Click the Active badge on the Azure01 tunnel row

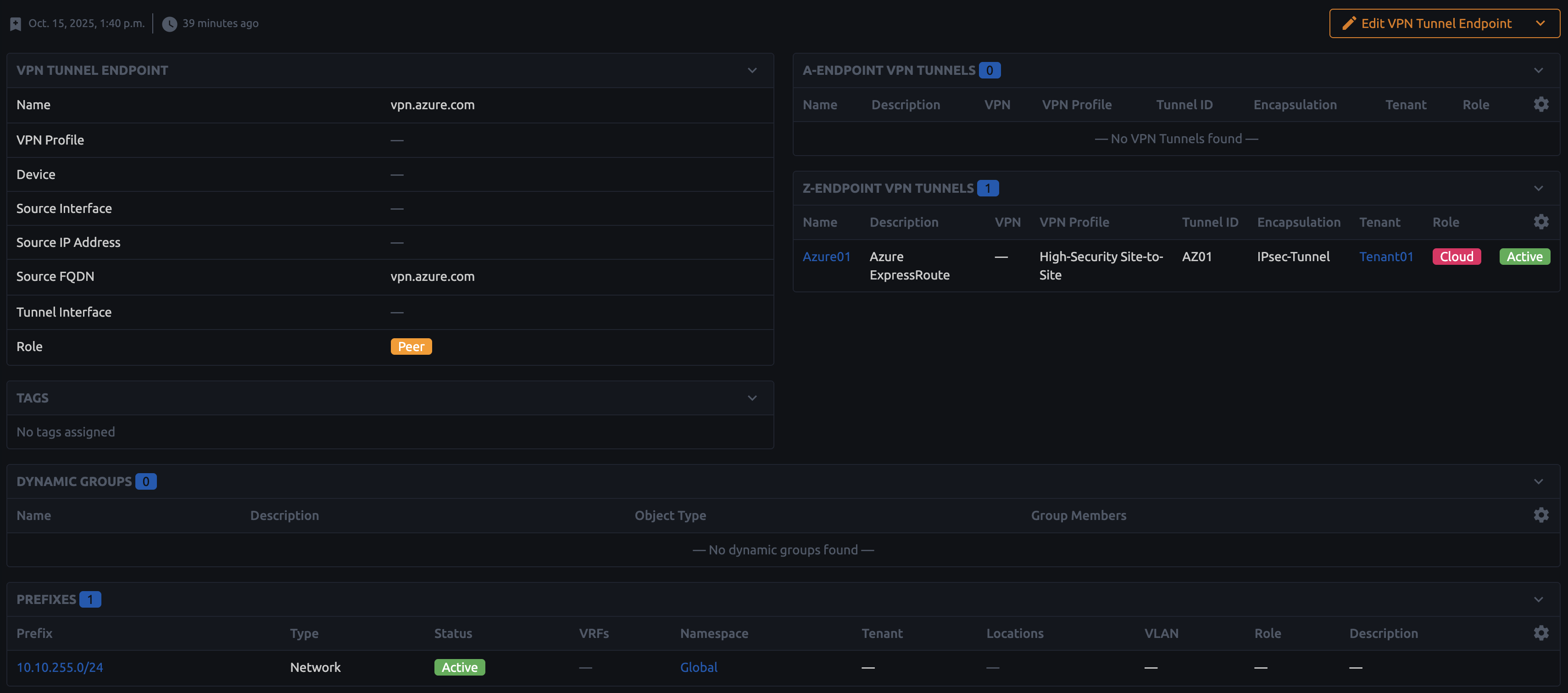click(x=1524, y=257)
